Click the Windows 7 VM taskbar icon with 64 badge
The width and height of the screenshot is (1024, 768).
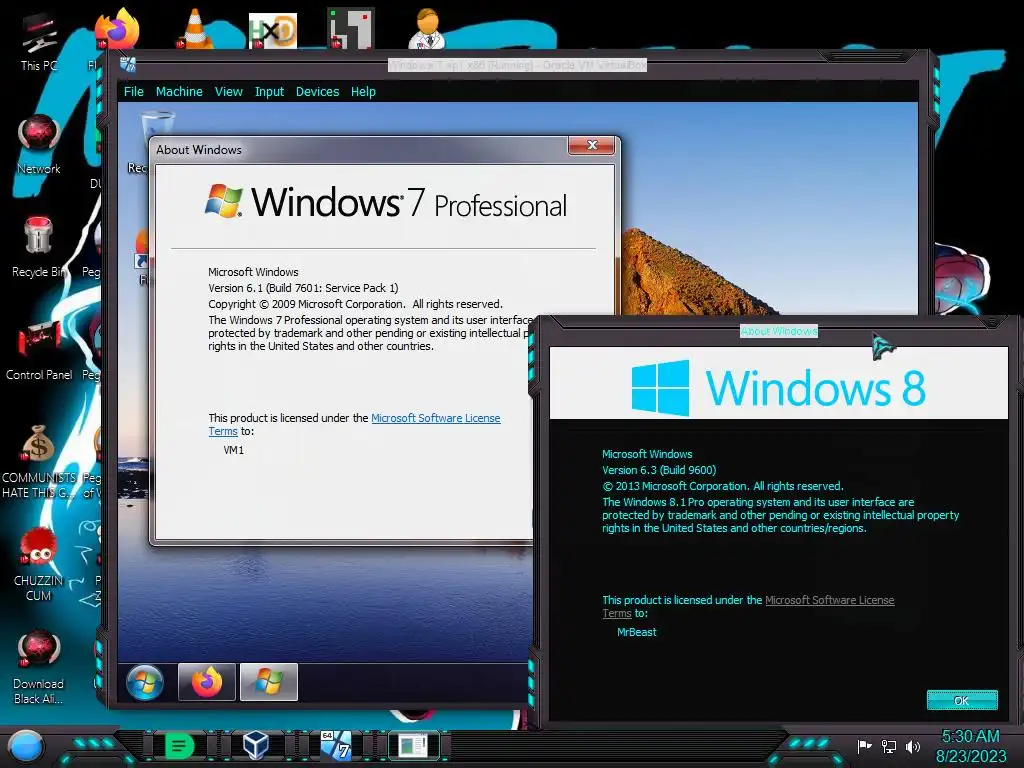(336, 745)
